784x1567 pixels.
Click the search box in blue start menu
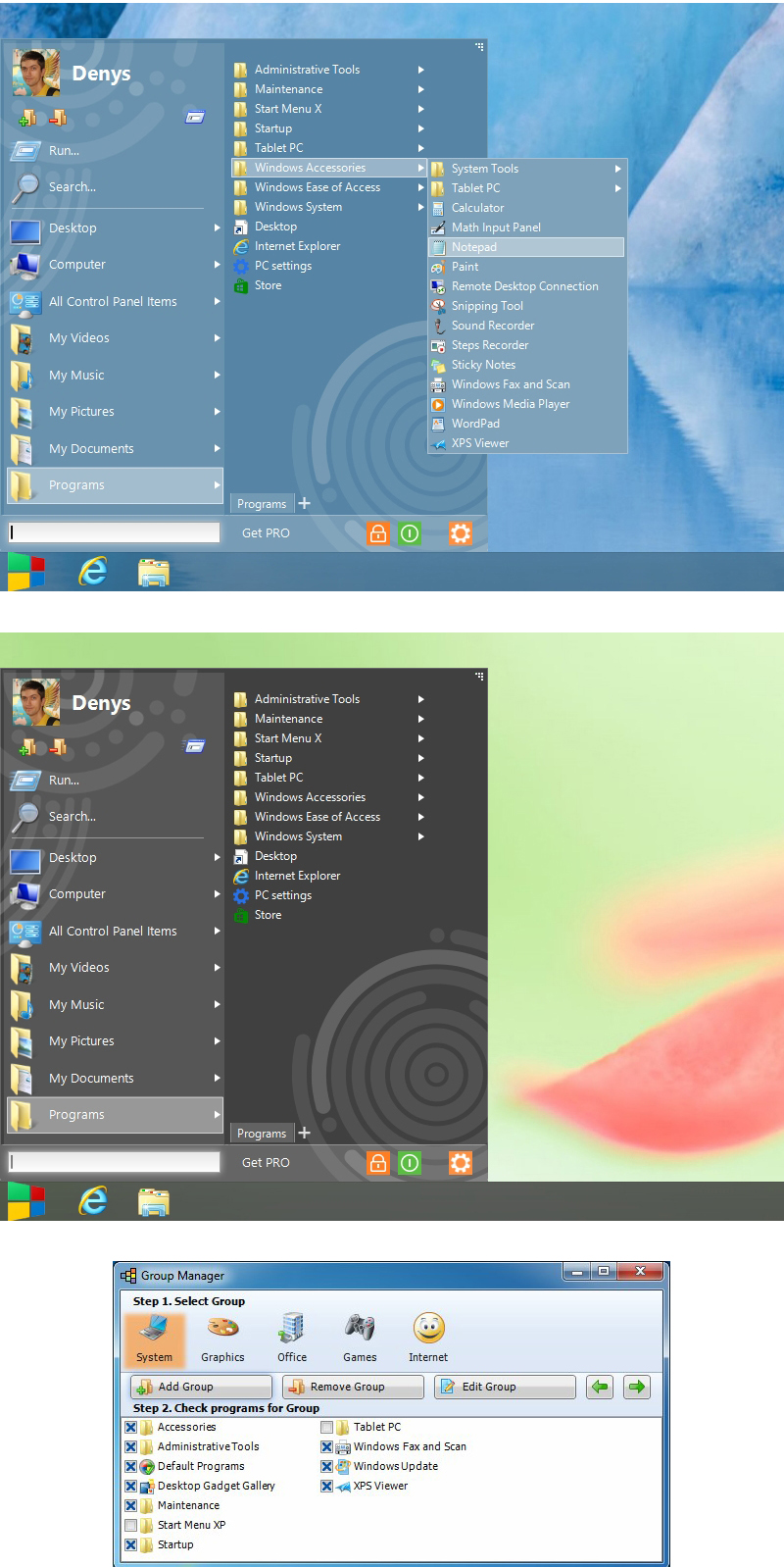(114, 532)
